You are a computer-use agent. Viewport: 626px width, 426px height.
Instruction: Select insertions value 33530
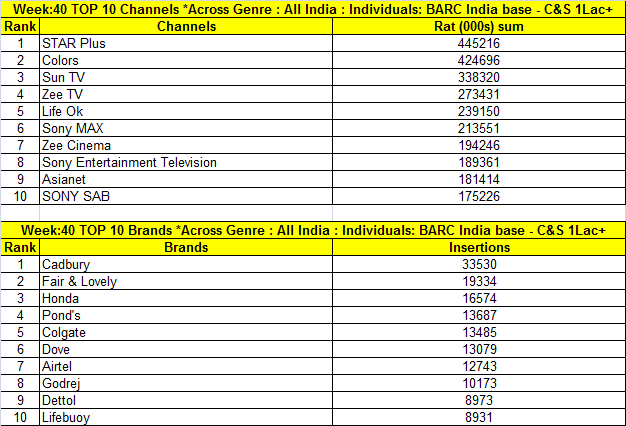tap(479, 264)
